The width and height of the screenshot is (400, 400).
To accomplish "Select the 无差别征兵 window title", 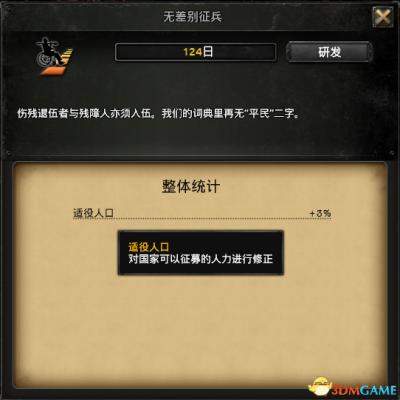I will click(193, 17).
